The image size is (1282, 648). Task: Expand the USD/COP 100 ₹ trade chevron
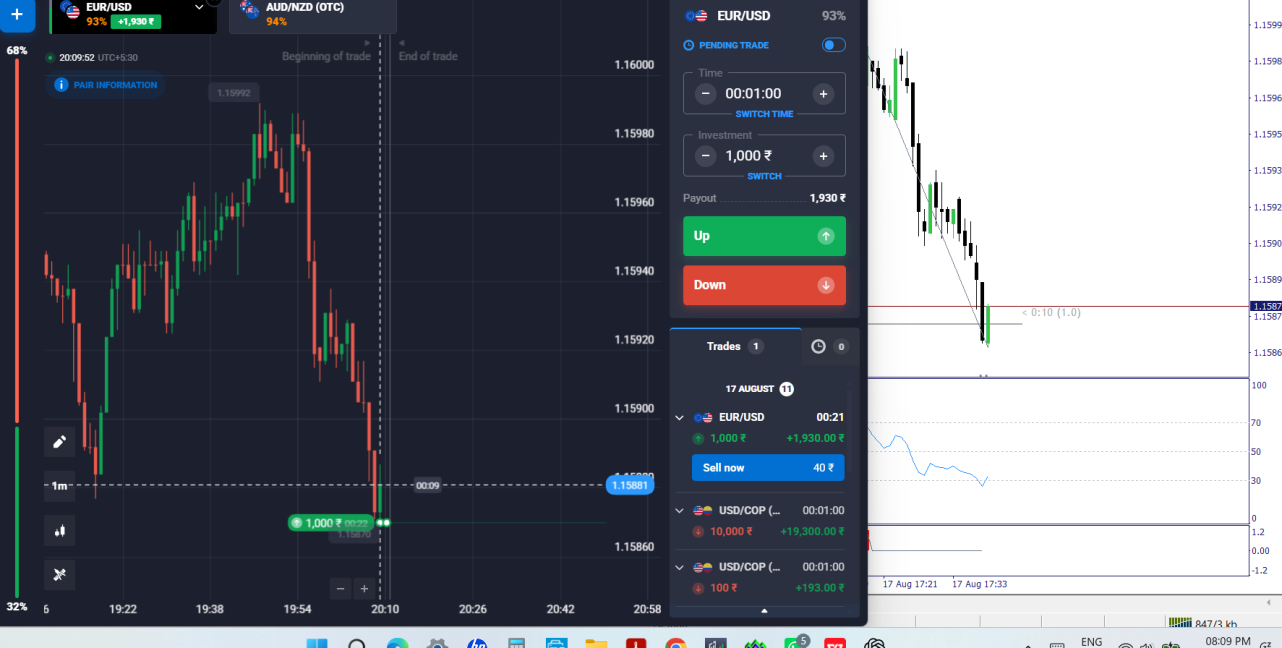coord(680,567)
